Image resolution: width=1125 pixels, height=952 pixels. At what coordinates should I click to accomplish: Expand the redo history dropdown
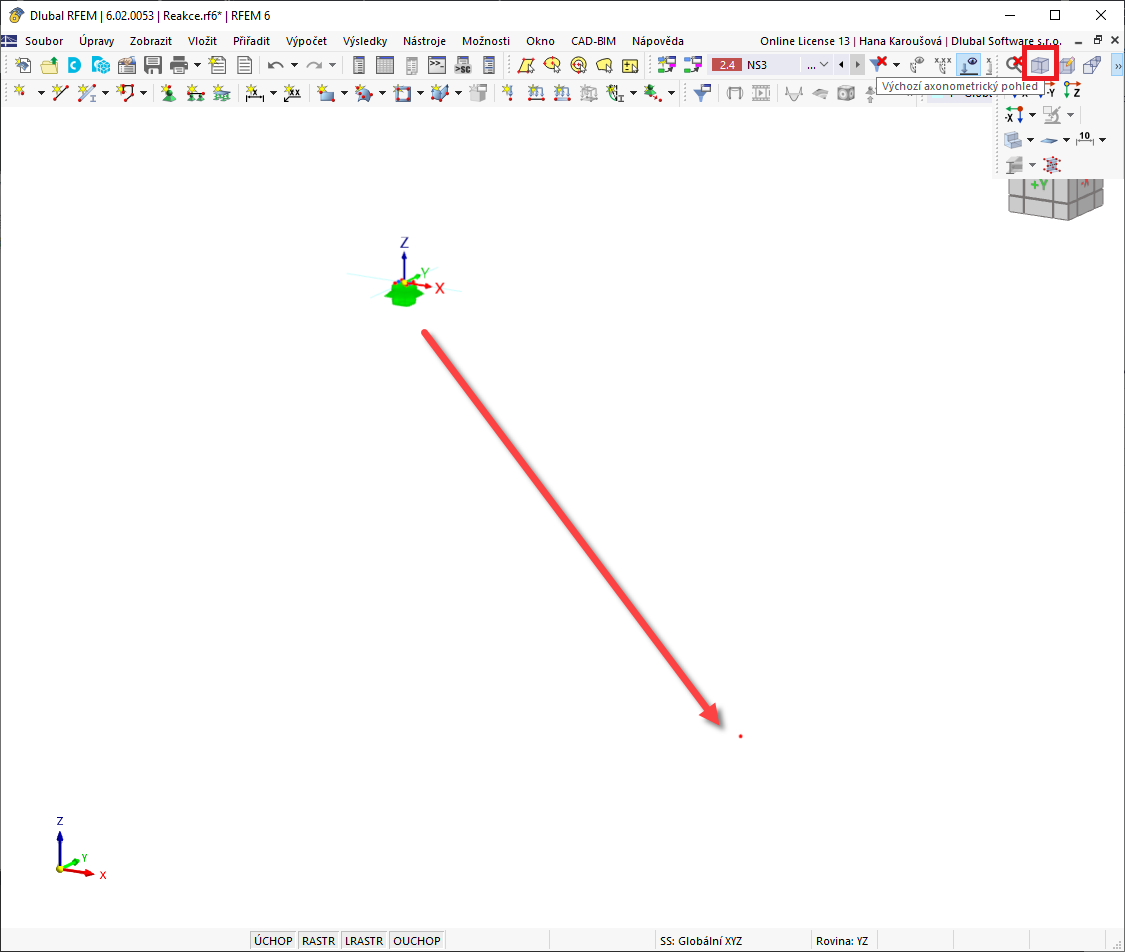click(x=332, y=65)
